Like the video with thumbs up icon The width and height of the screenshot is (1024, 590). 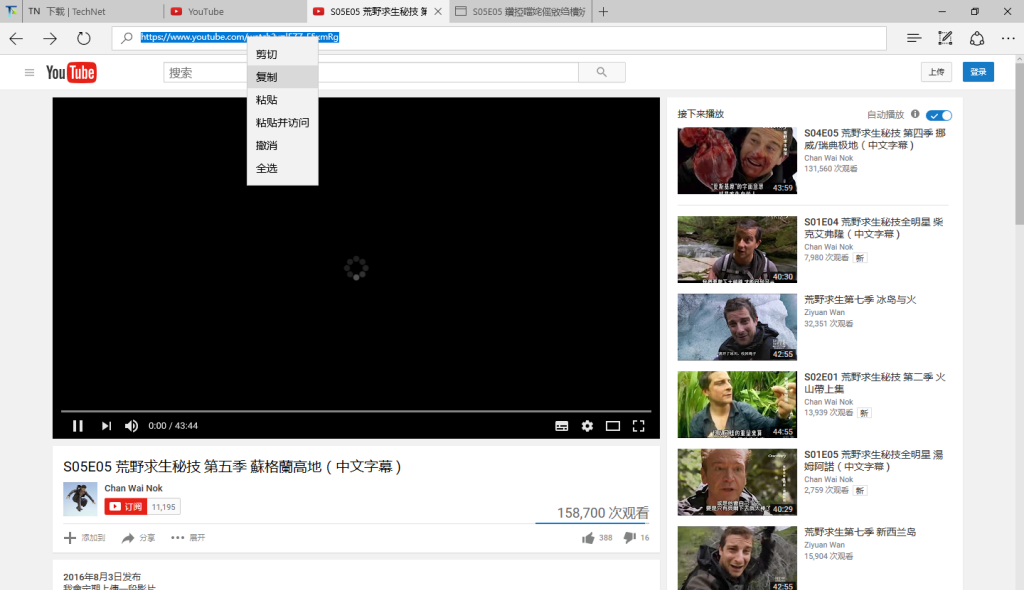point(588,538)
